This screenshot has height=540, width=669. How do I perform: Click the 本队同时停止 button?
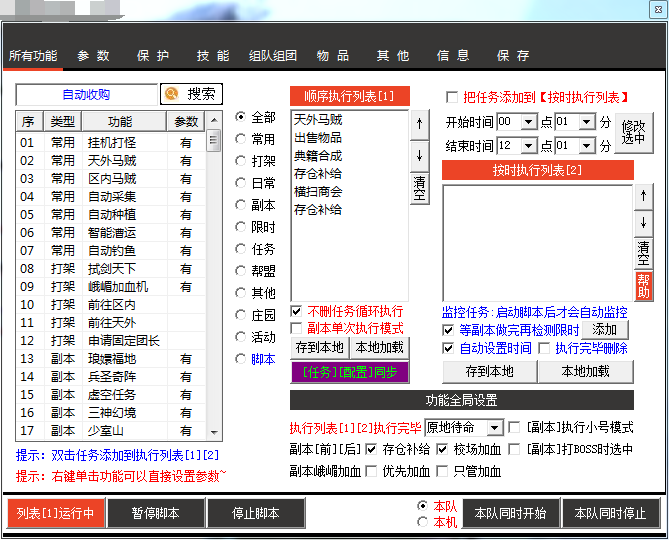point(611,513)
